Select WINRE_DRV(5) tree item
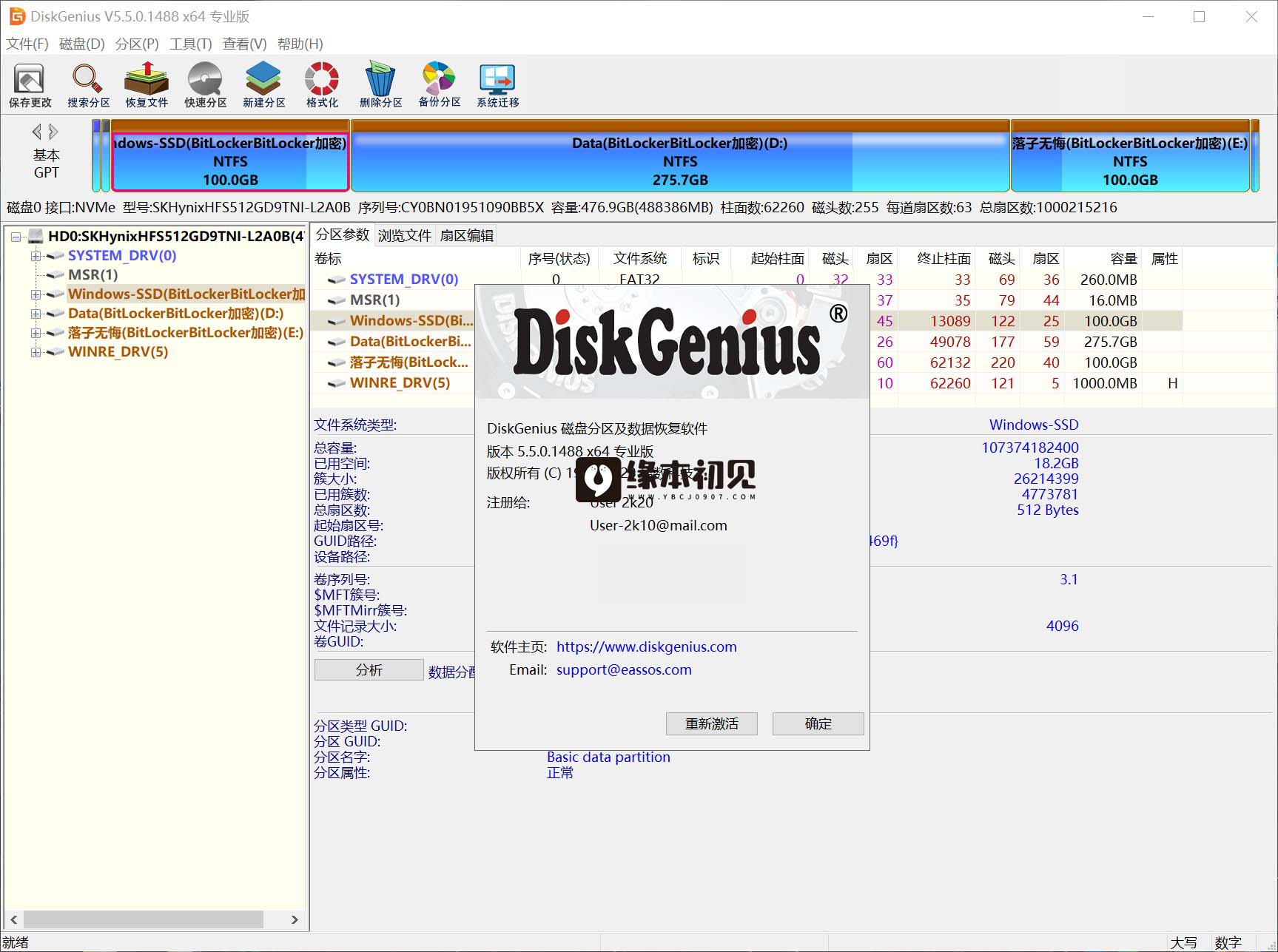 pos(118,352)
